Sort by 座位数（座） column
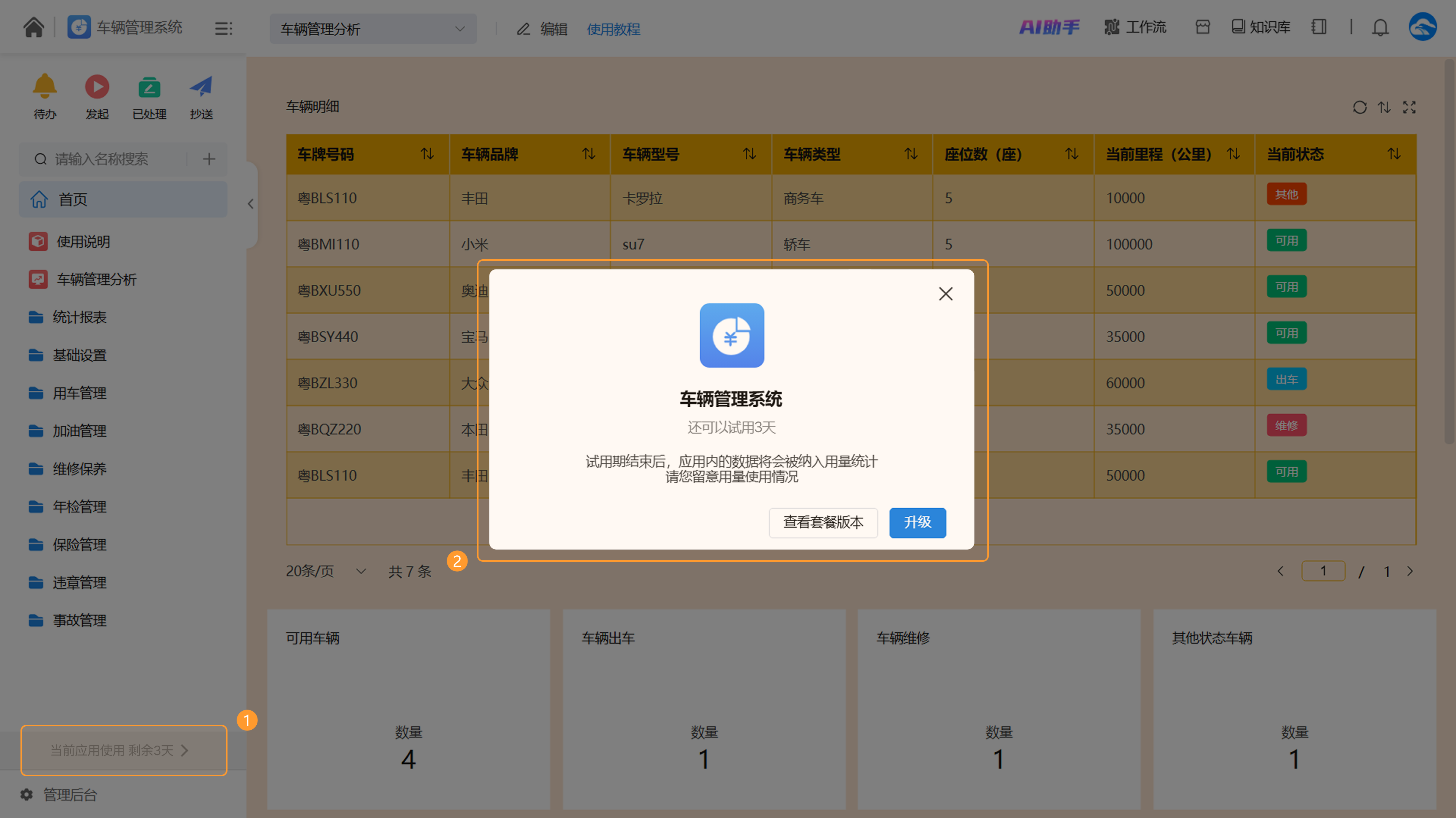1456x818 pixels. [x=1072, y=154]
